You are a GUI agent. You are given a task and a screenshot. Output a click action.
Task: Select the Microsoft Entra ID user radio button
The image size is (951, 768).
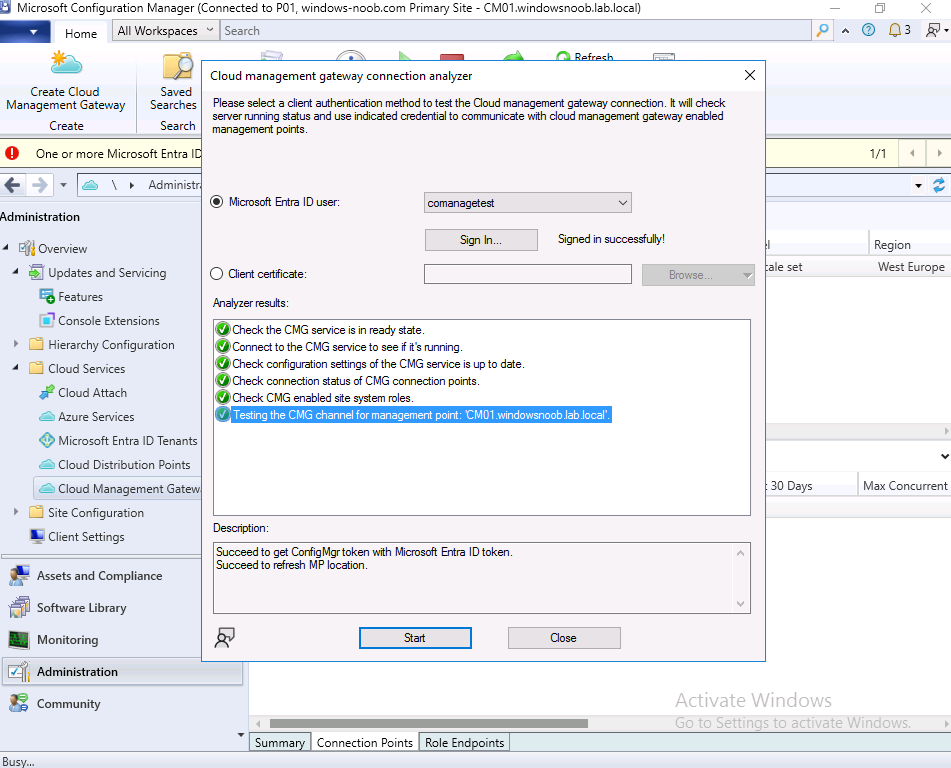pyautogui.click(x=217, y=202)
